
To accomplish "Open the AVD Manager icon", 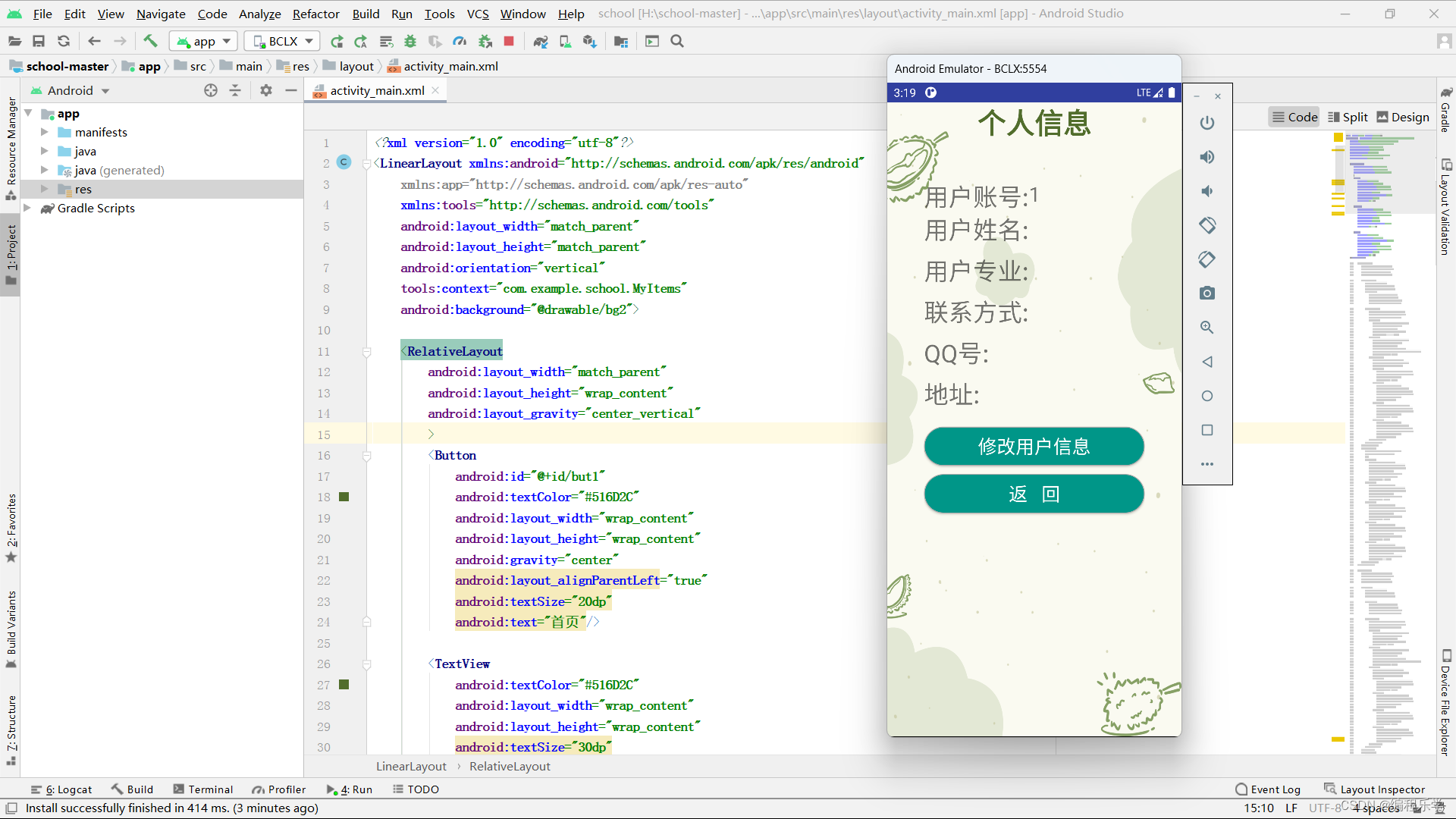I will pos(565,41).
